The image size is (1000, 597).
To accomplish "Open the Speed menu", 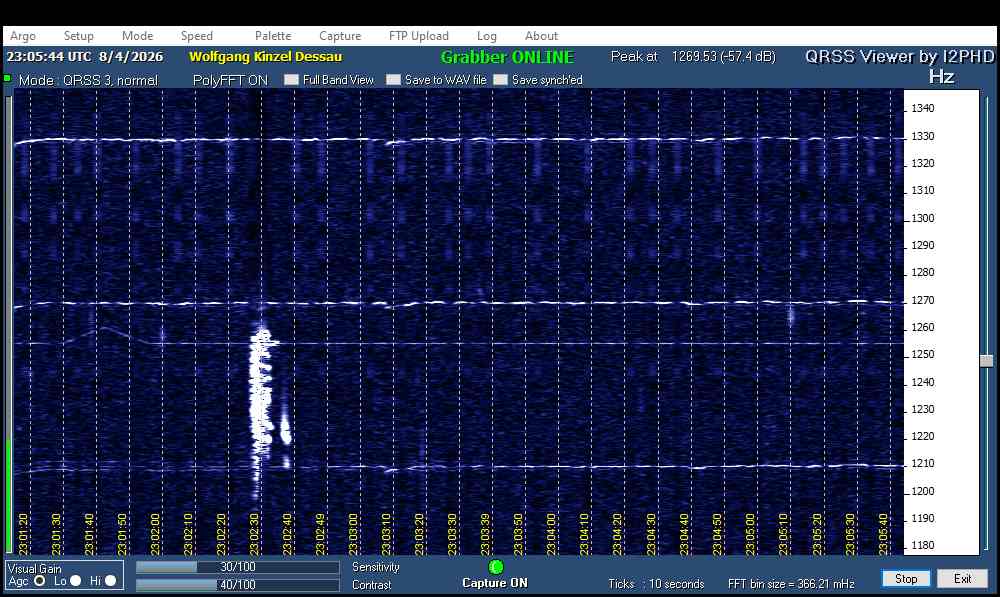I will tap(196, 36).
